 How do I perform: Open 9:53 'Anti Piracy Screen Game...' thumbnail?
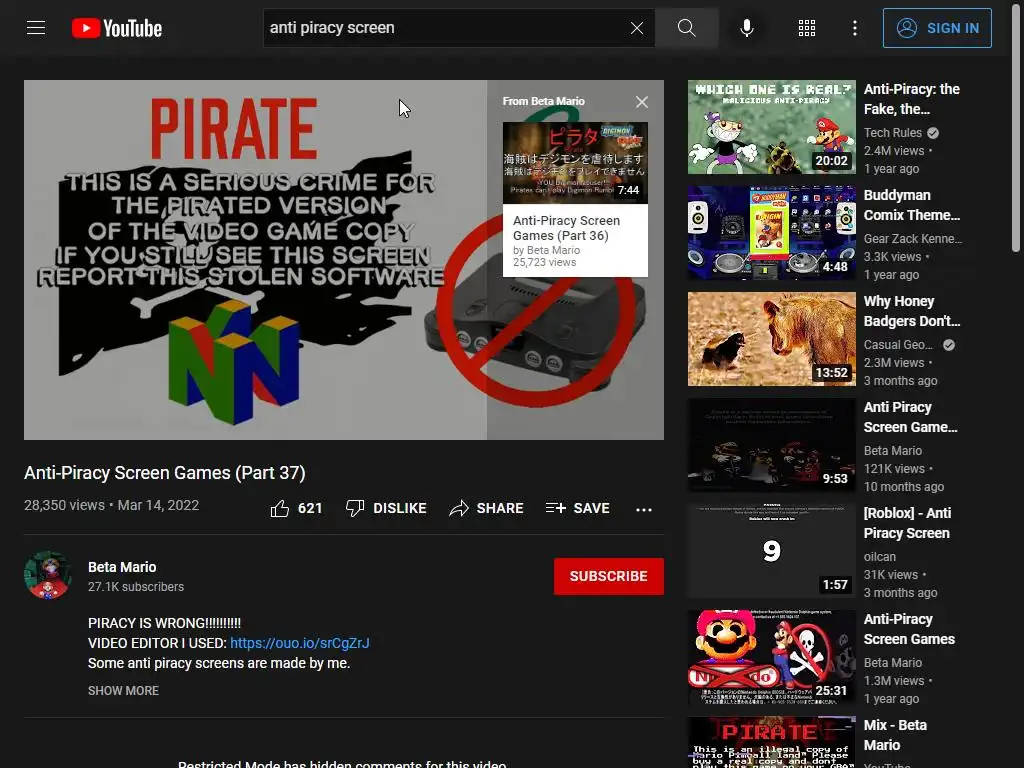[x=771, y=445]
